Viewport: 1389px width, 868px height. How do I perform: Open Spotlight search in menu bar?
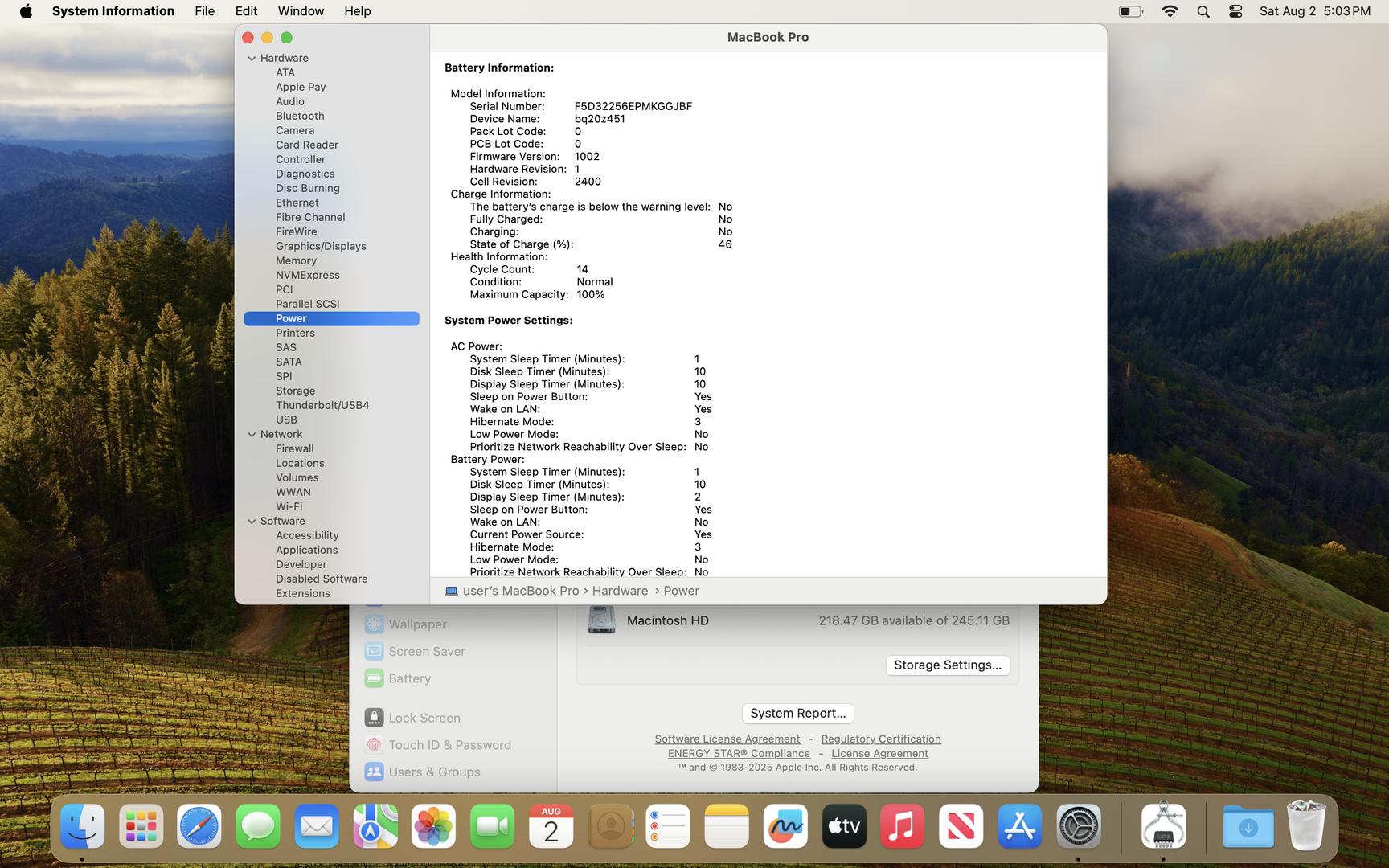pyautogui.click(x=1203, y=11)
